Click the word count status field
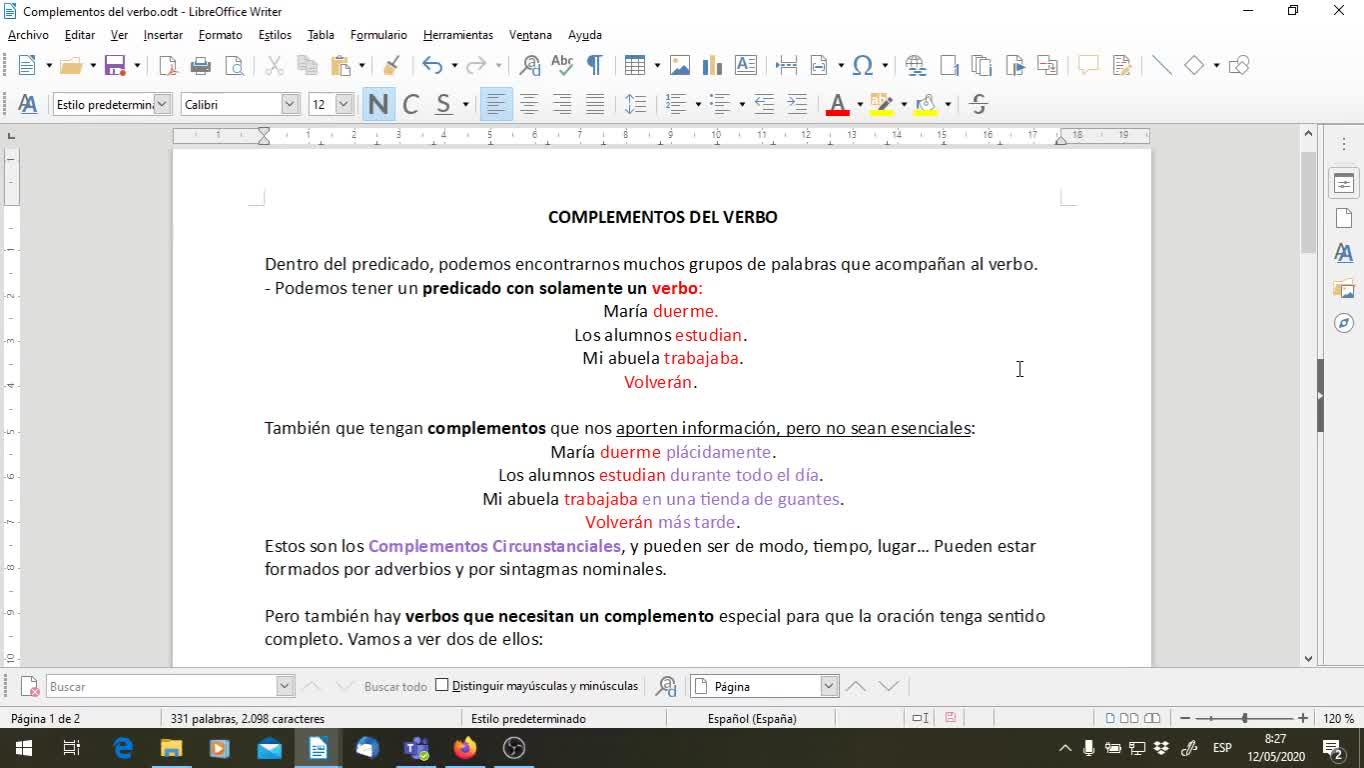 coord(248,718)
